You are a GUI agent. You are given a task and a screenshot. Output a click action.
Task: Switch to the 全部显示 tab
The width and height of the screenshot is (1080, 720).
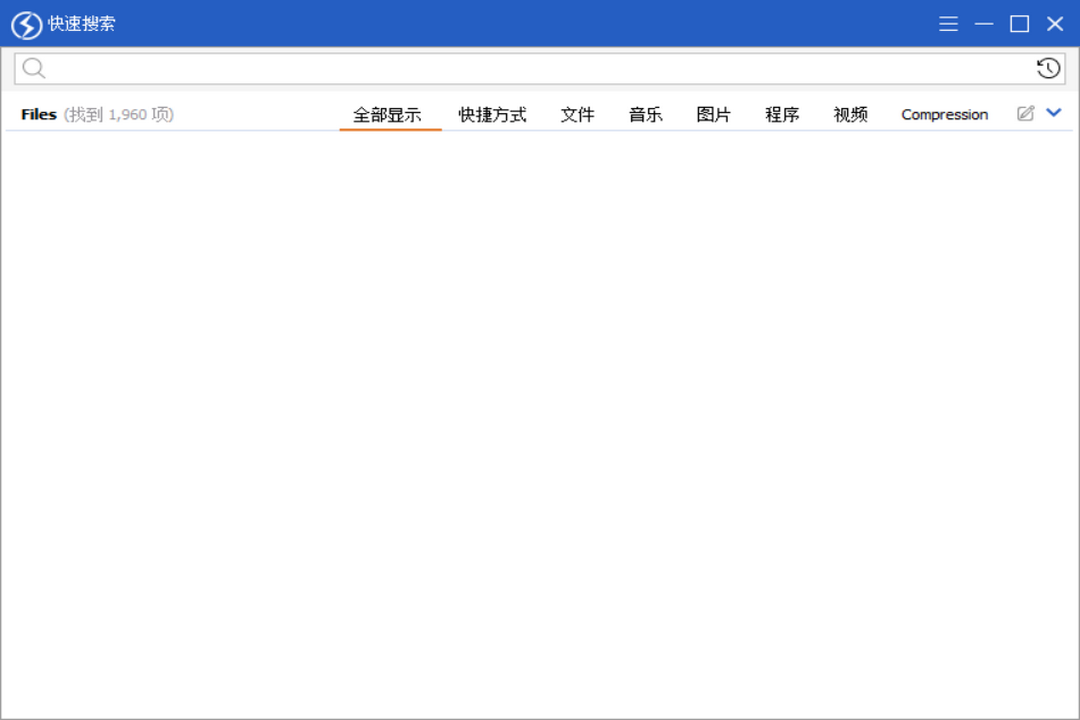click(x=390, y=114)
